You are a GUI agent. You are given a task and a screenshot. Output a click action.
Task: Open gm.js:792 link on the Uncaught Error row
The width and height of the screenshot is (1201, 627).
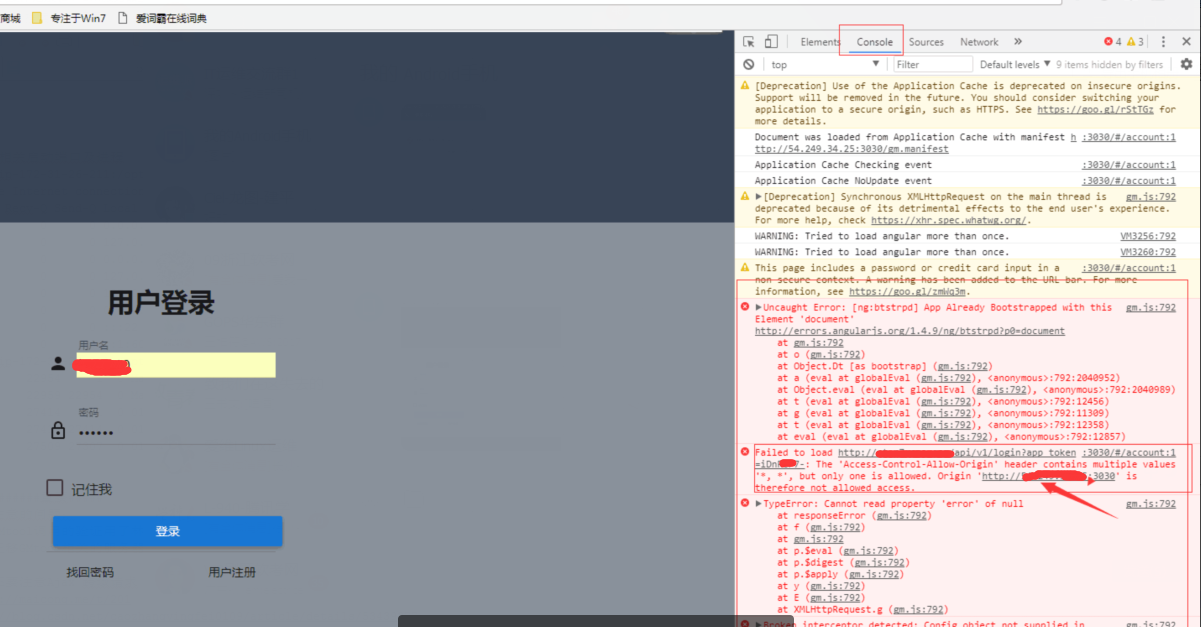coord(1151,307)
